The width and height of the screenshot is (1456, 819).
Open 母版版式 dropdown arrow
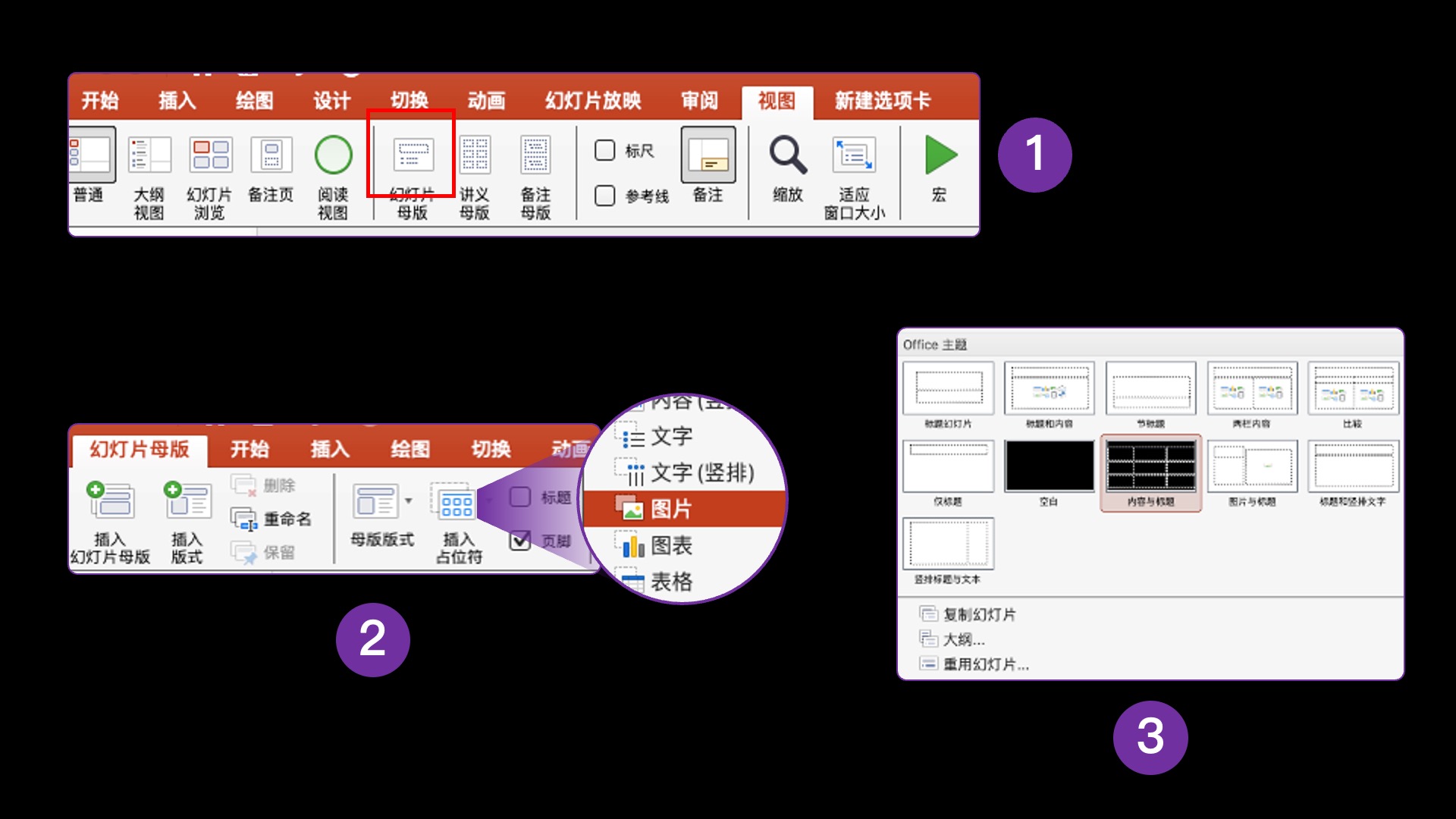tap(408, 502)
